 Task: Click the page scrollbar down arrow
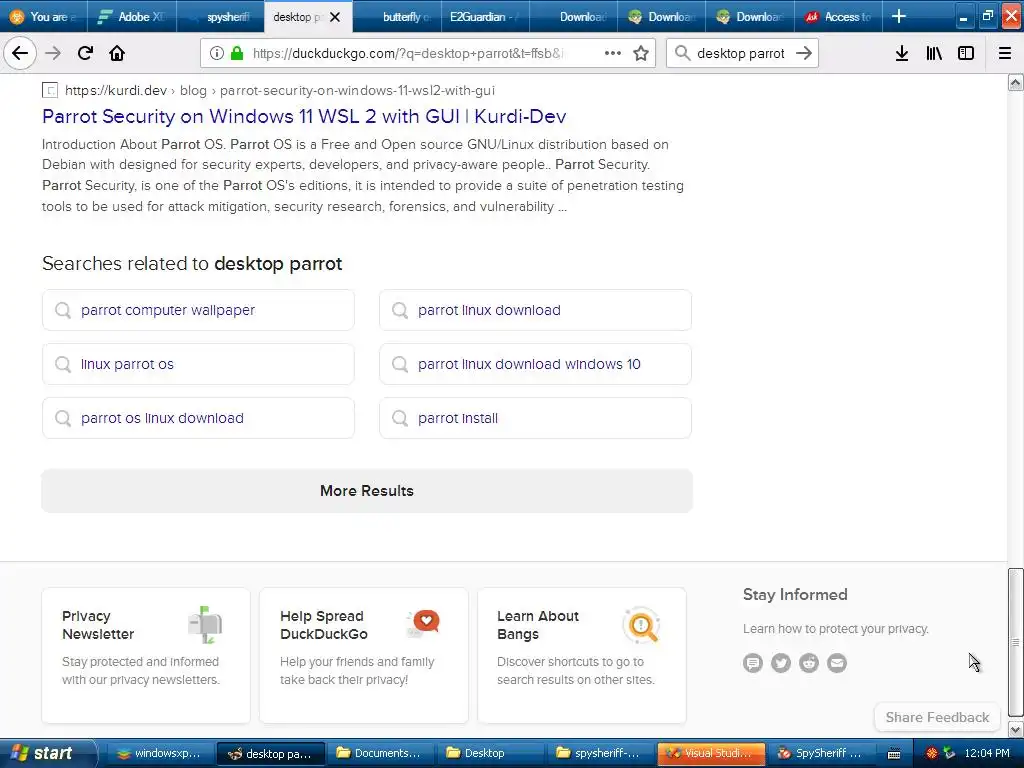[1016, 729]
